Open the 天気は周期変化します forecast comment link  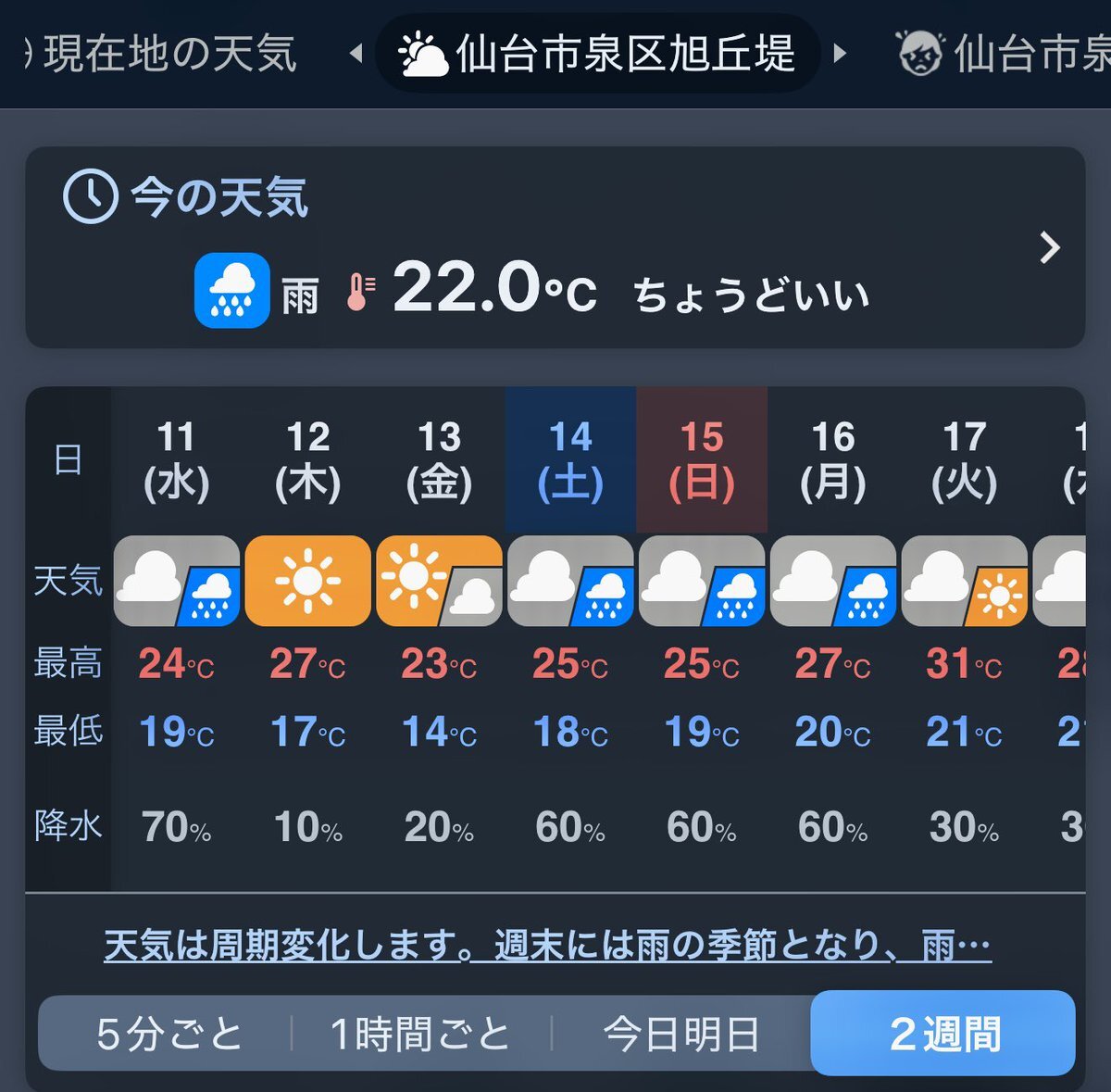tap(547, 946)
